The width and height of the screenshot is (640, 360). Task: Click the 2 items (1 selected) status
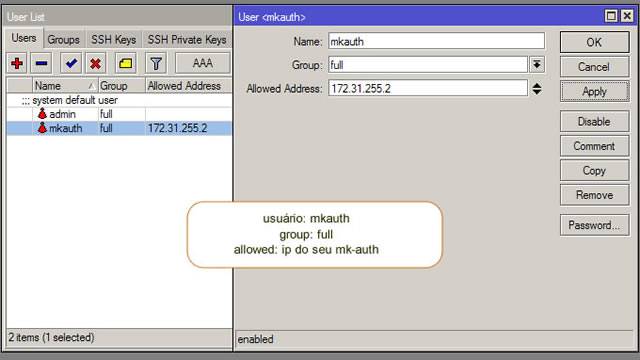pos(51,337)
